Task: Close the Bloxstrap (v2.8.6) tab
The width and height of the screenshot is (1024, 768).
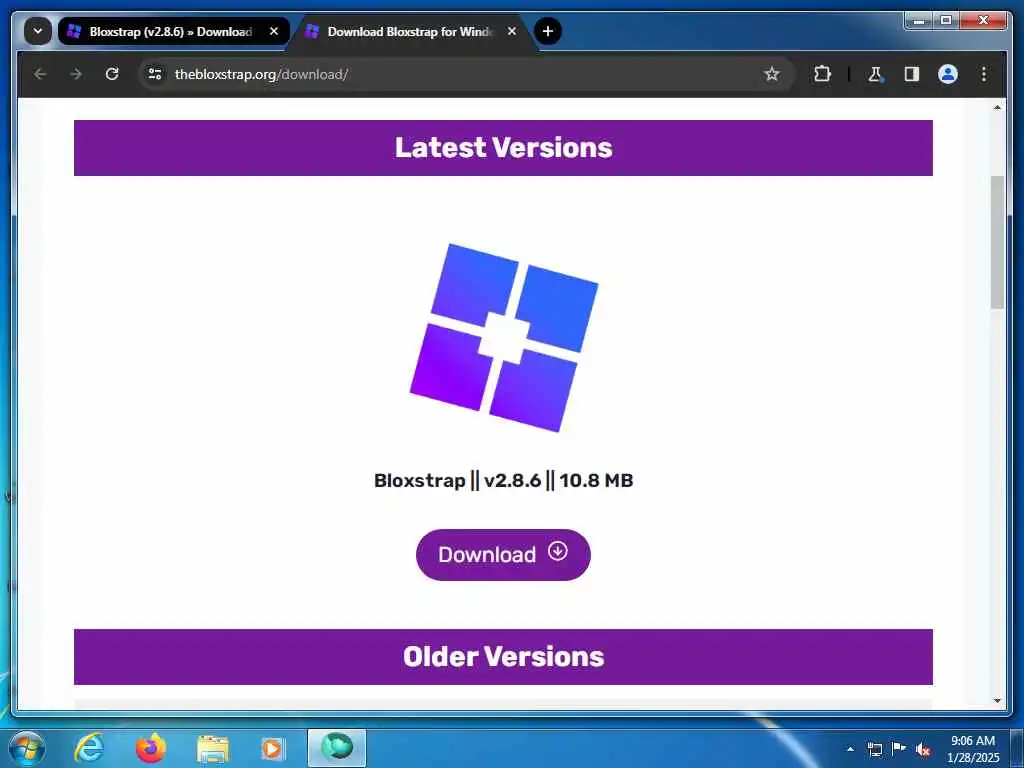Action: click(274, 31)
